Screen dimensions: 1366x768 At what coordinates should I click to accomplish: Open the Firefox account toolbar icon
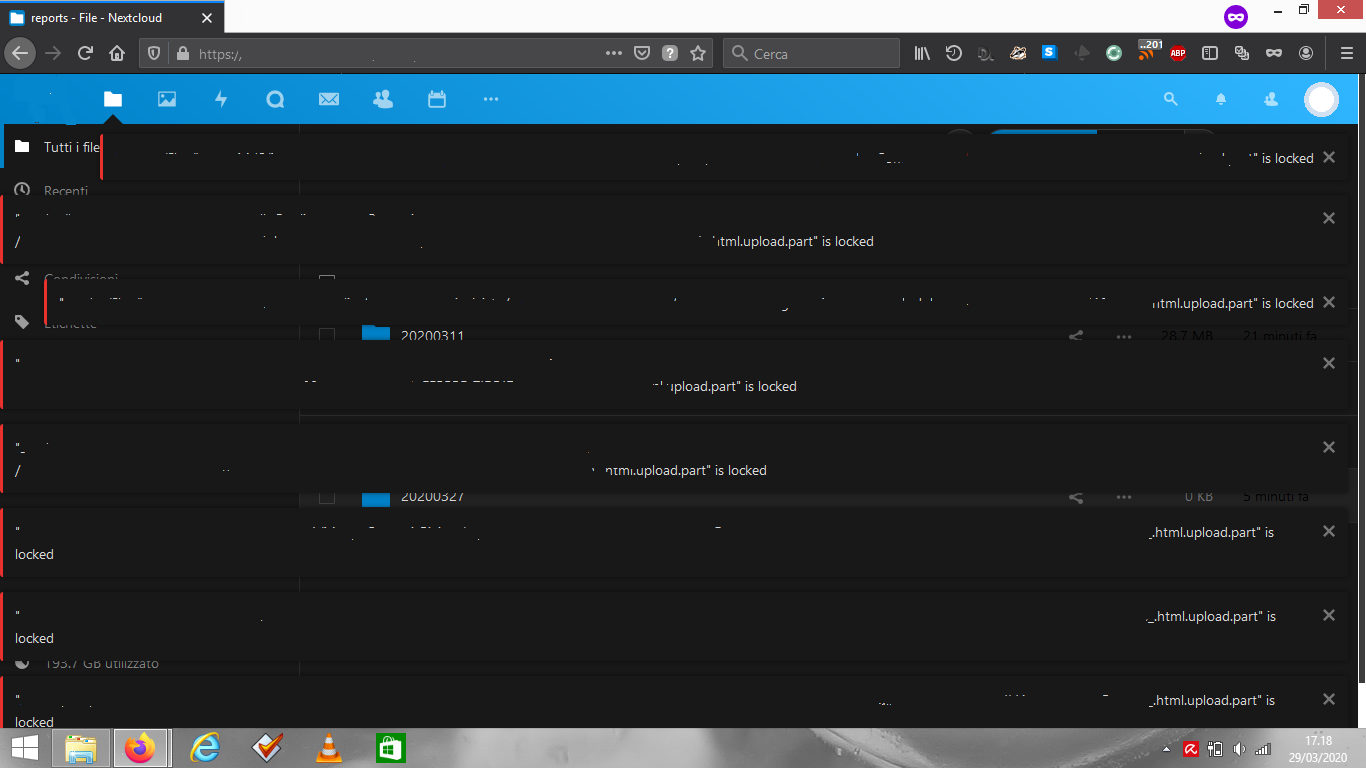(x=1306, y=53)
